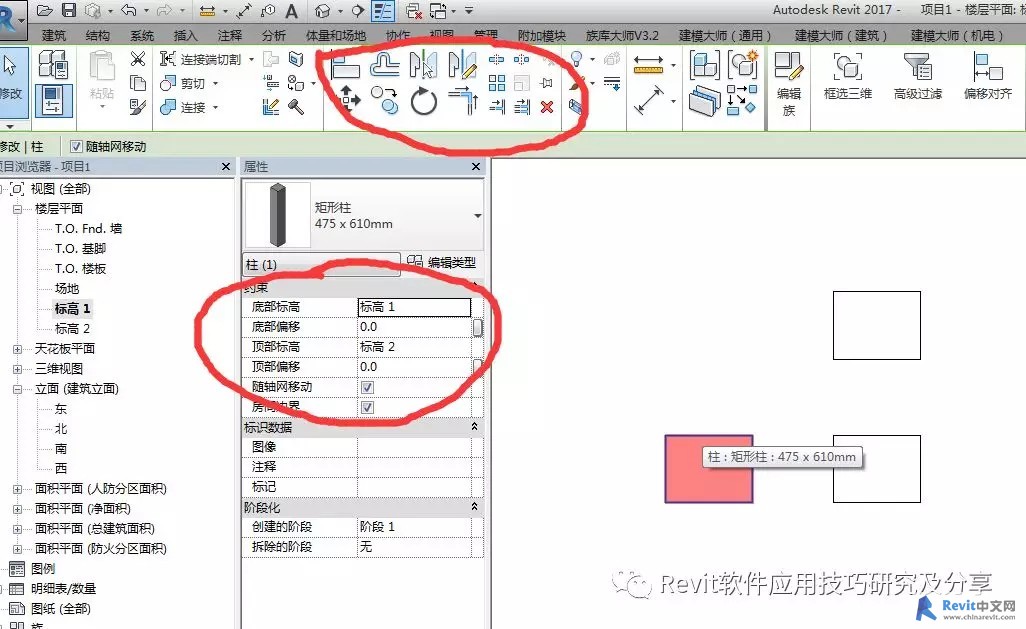Image resolution: width=1026 pixels, height=629 pixels.
Task: Toggle 随轴网移动 checkbox in the options bar
Action: tap(77, 147)
